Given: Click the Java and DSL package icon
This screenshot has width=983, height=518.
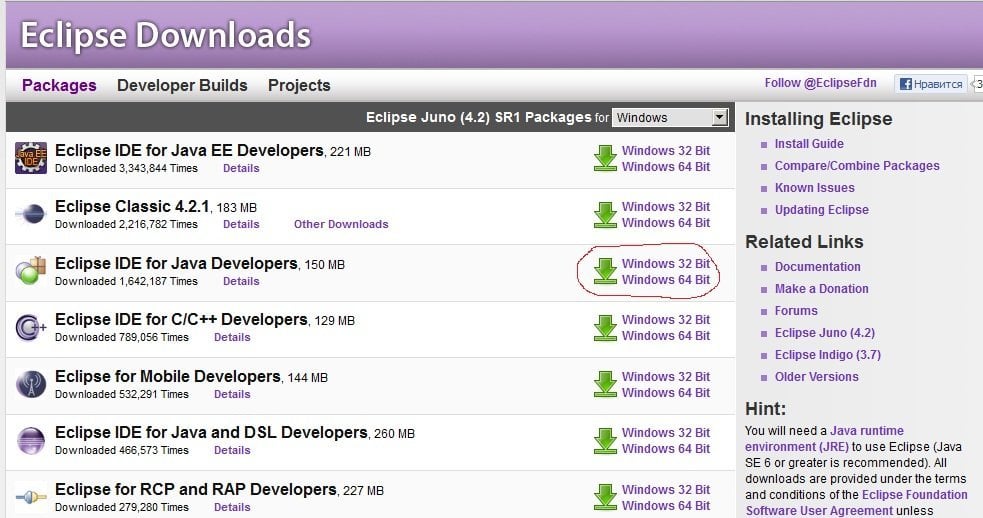Looking at the screenshot, I should pos(31,440).
